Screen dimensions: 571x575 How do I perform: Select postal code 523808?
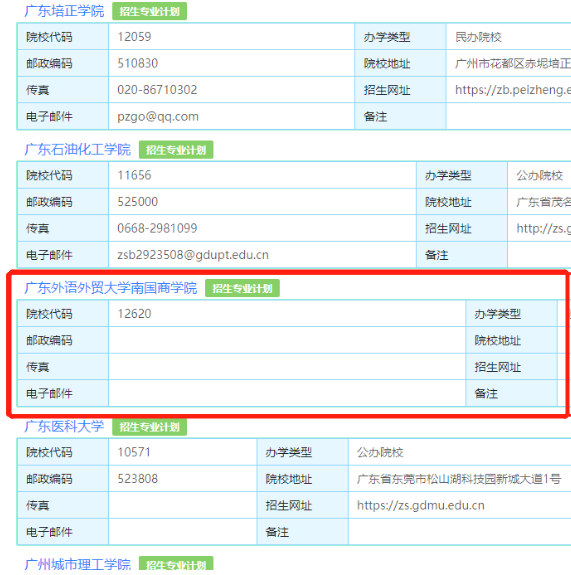click(x=138, y=479)
